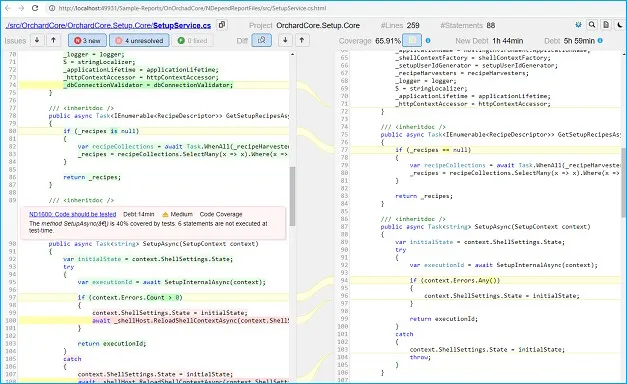Focus the browser address bar URL
Image resolution: width=627 pixels, height=384 pixels.
(192, 8)
